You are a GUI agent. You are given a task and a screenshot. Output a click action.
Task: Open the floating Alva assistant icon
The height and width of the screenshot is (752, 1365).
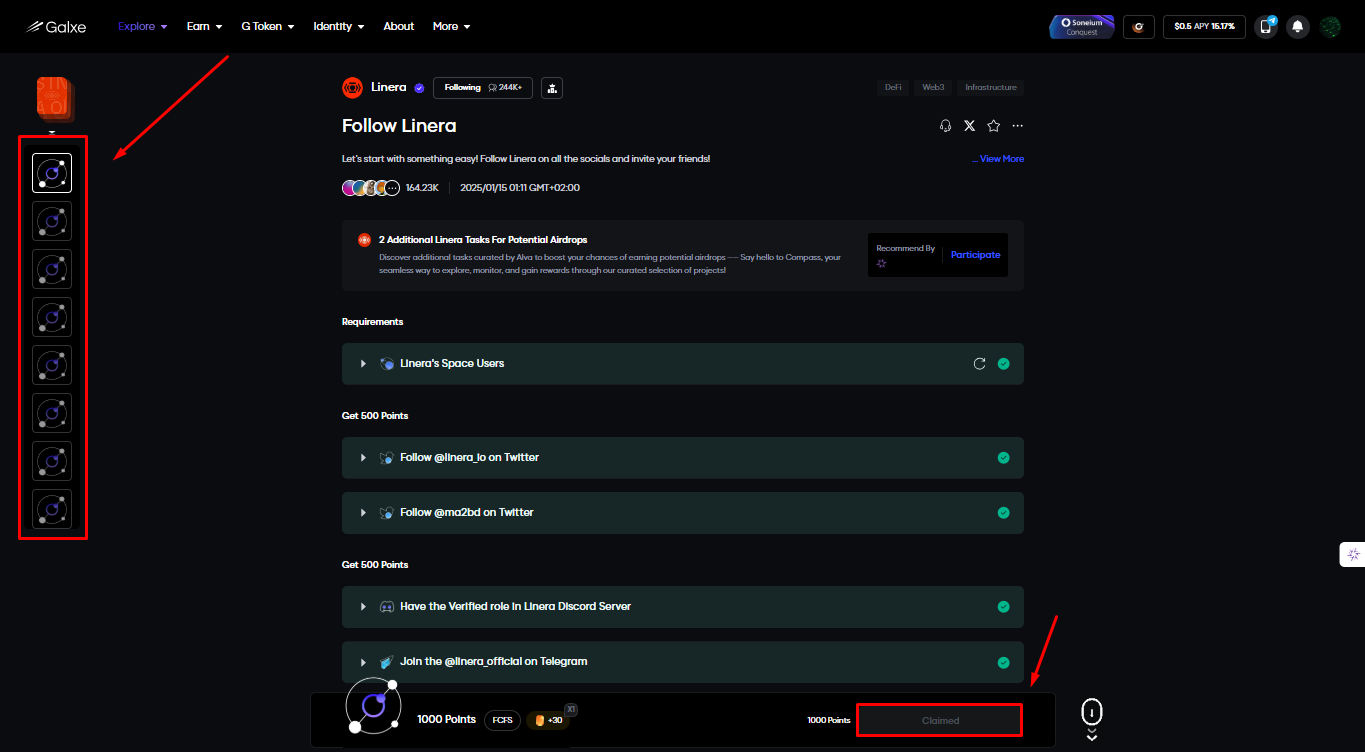coord(1353,554)
